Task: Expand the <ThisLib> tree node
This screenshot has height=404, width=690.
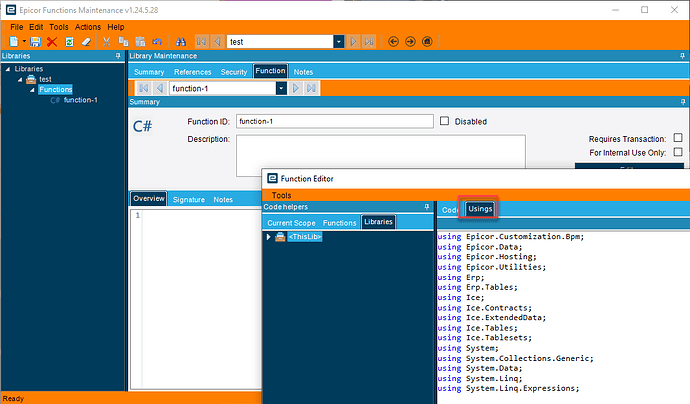Action: click(x=268, y=237)
